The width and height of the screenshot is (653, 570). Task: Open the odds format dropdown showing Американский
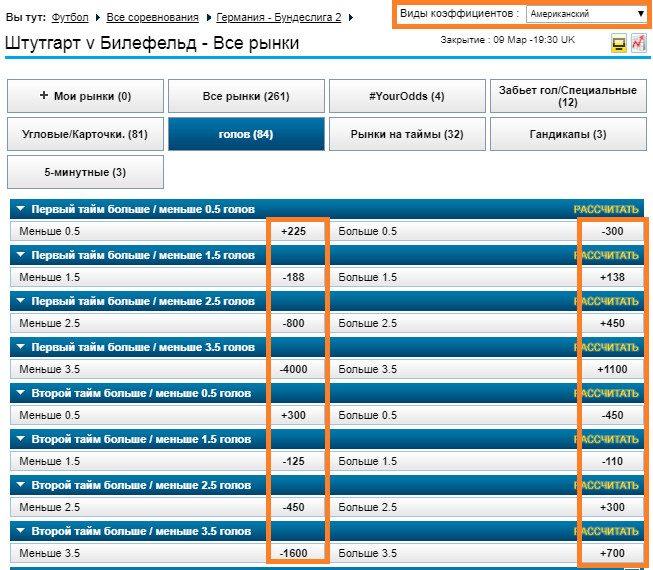(x=587, y=14)
